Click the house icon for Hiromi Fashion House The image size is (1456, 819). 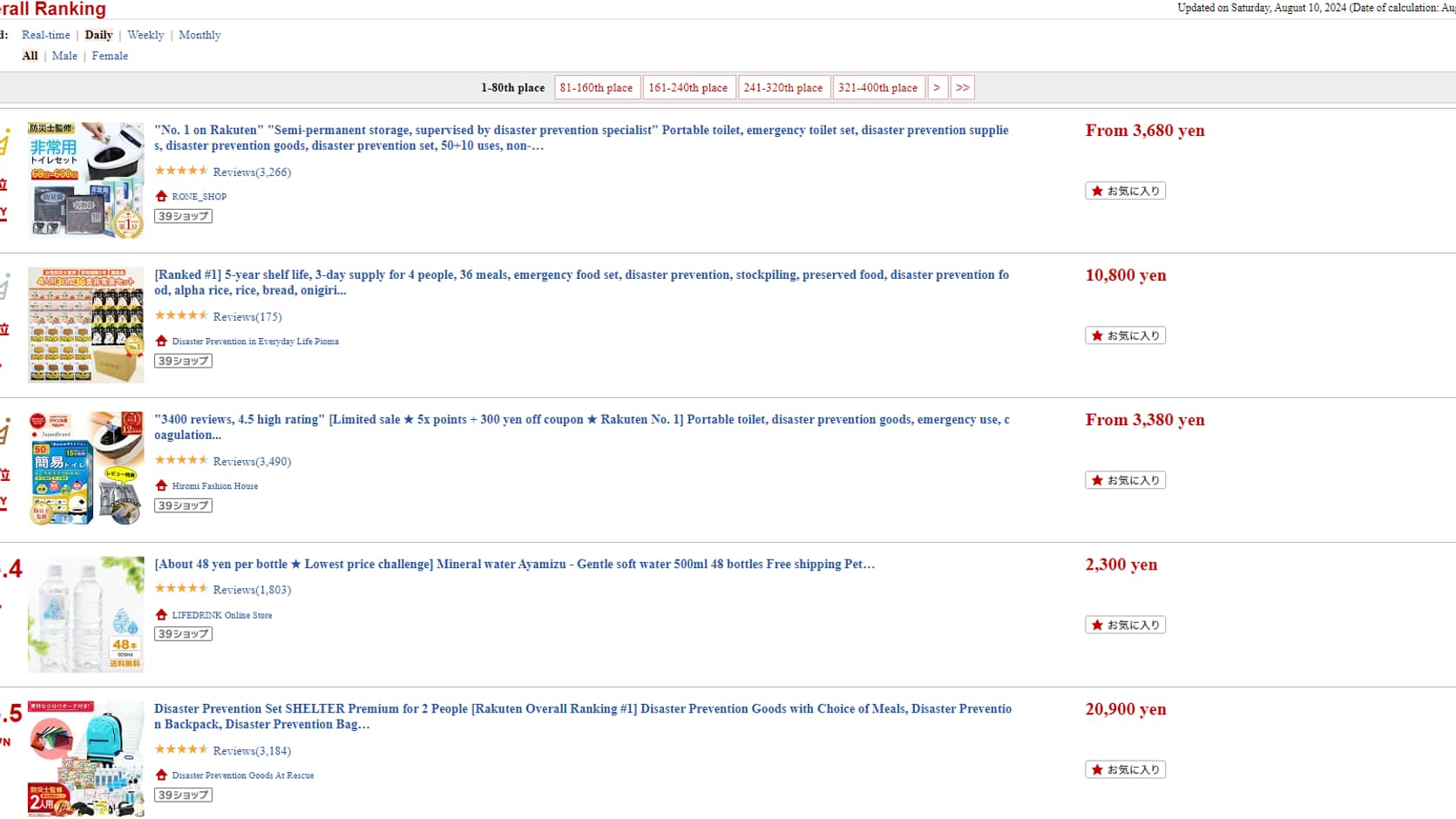[161, 485]
